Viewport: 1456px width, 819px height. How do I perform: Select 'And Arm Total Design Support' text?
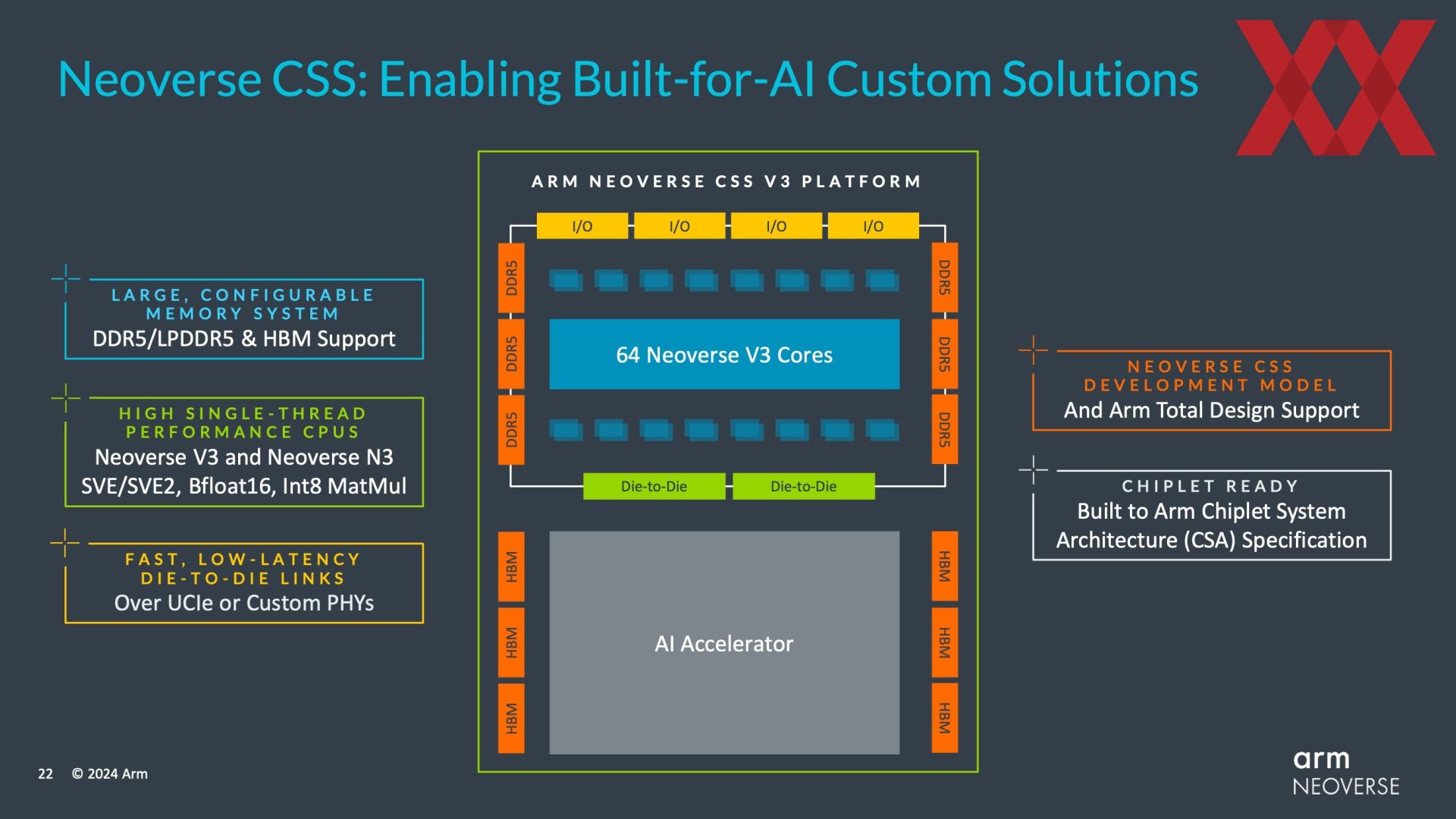click(x=1211, y=410)
